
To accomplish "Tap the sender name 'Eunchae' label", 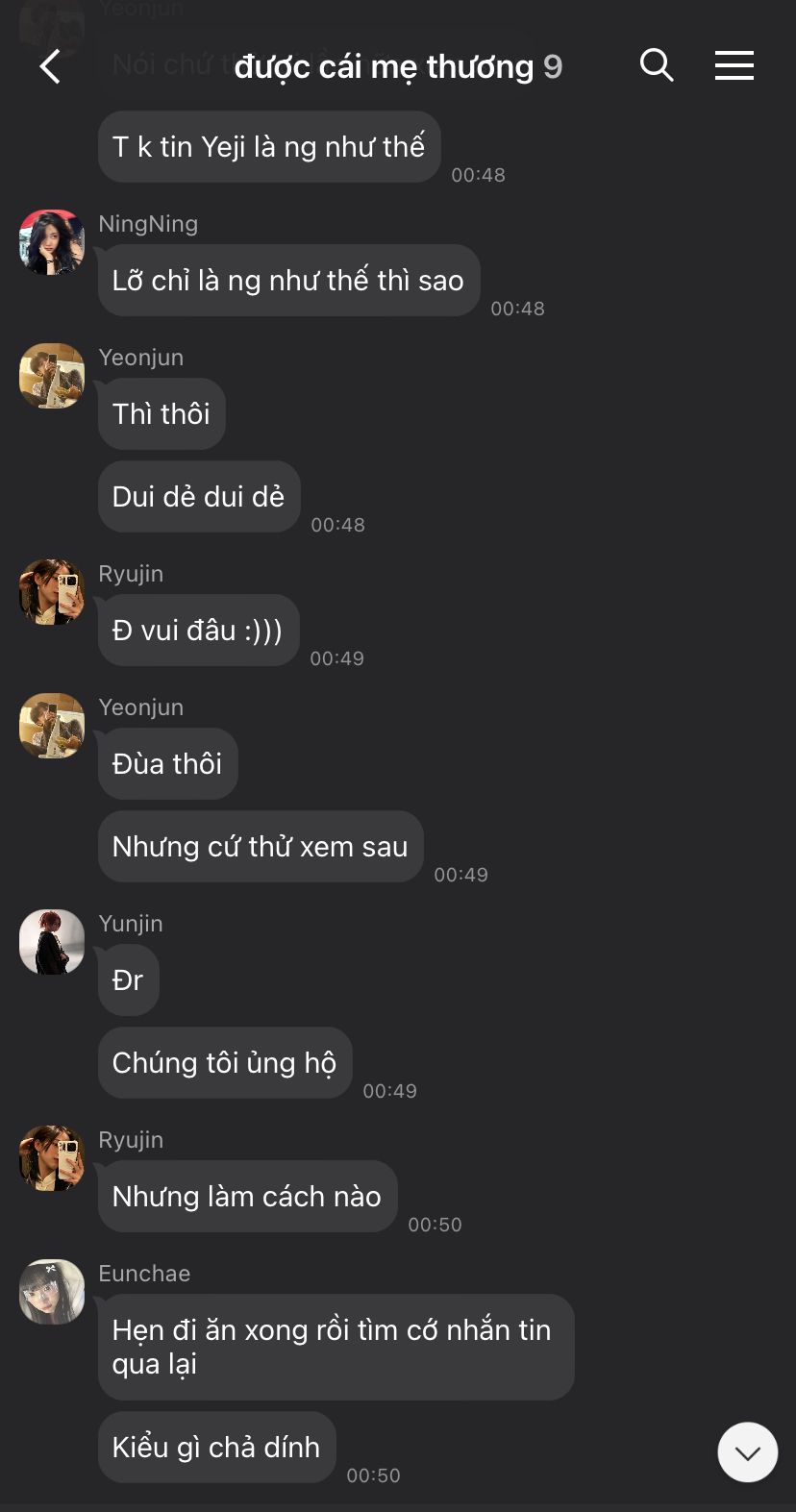I will click(144, 1274).
